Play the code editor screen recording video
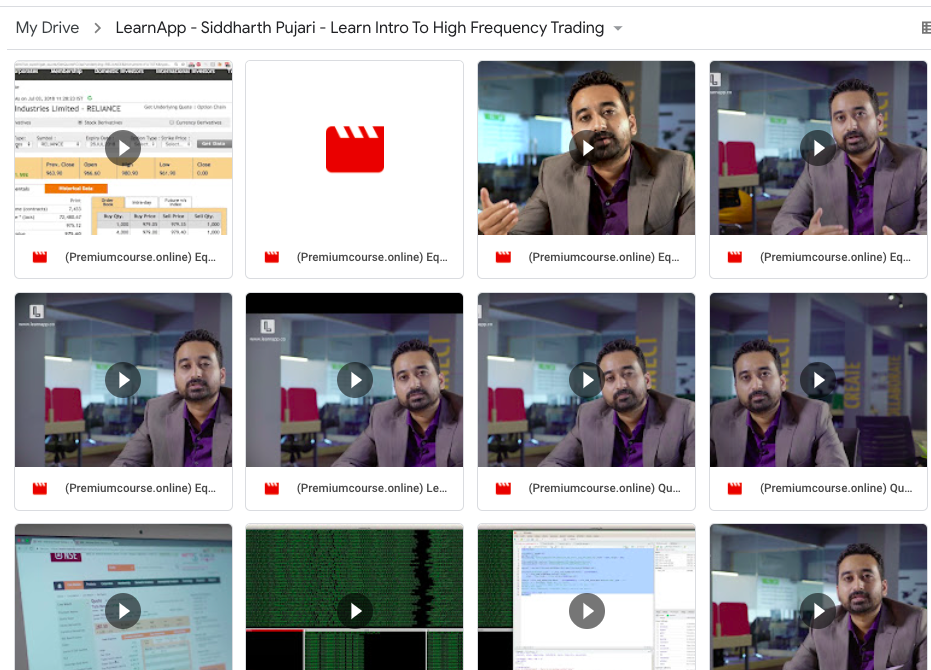This screenshot has height=670, width=931. coord(586,610)
